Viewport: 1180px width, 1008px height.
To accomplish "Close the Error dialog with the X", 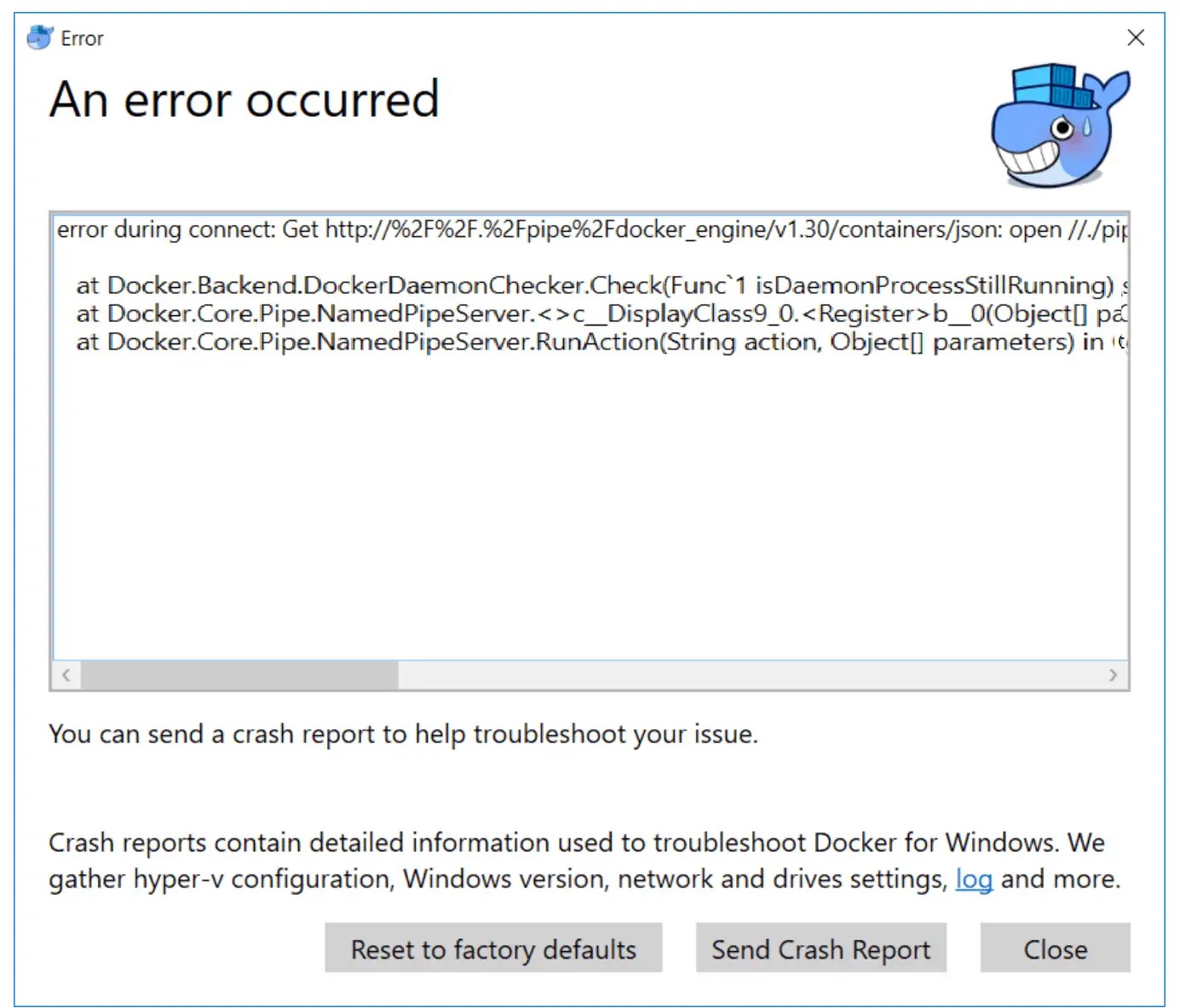I will [1135, 37].
